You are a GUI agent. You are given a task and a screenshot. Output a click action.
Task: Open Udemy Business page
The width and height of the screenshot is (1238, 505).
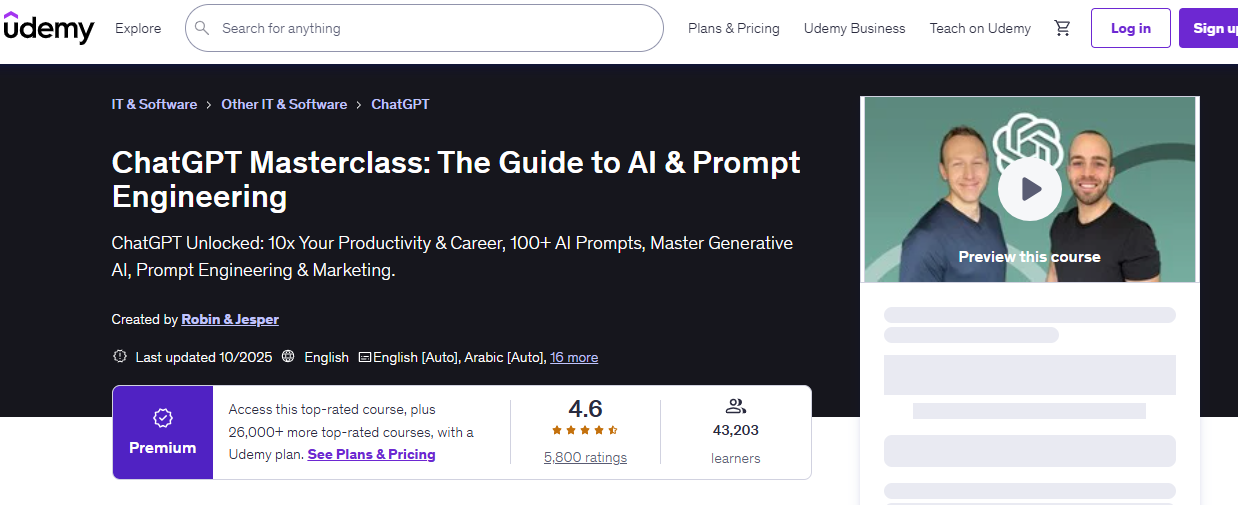pos(854,28)
